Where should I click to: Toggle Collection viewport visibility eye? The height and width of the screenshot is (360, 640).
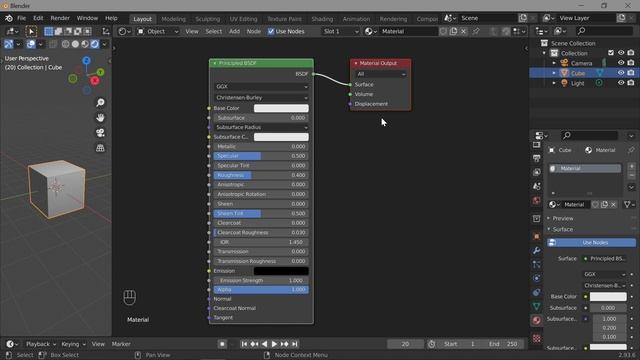tap(621, 53)
